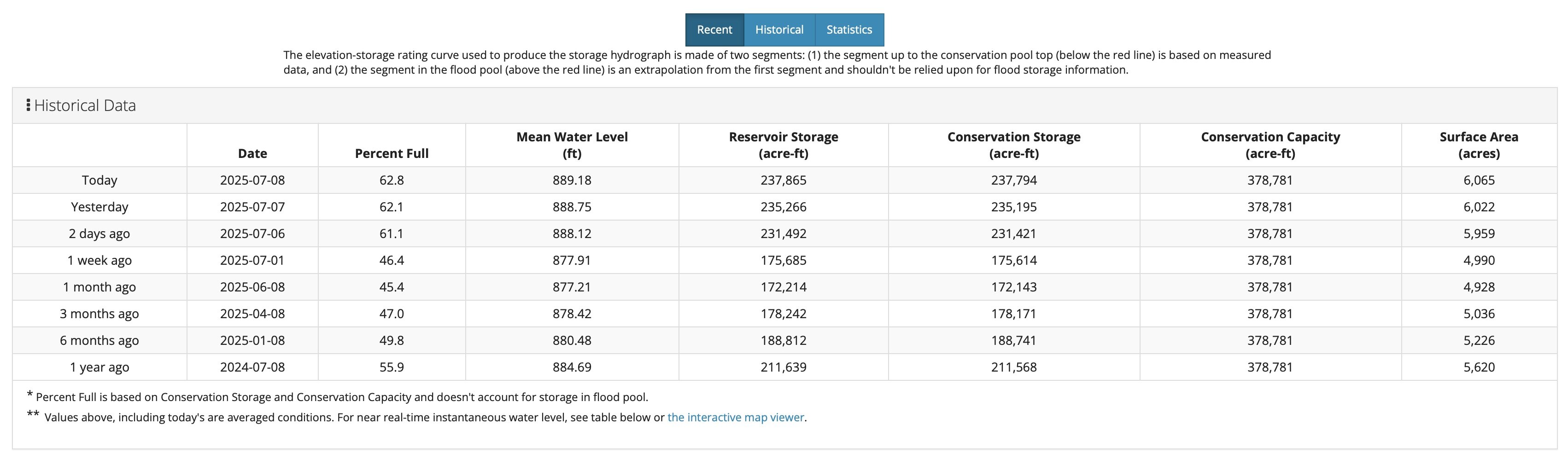
Task: Click reservoir storage value 237,865
Action: click(x=784, y=180)
